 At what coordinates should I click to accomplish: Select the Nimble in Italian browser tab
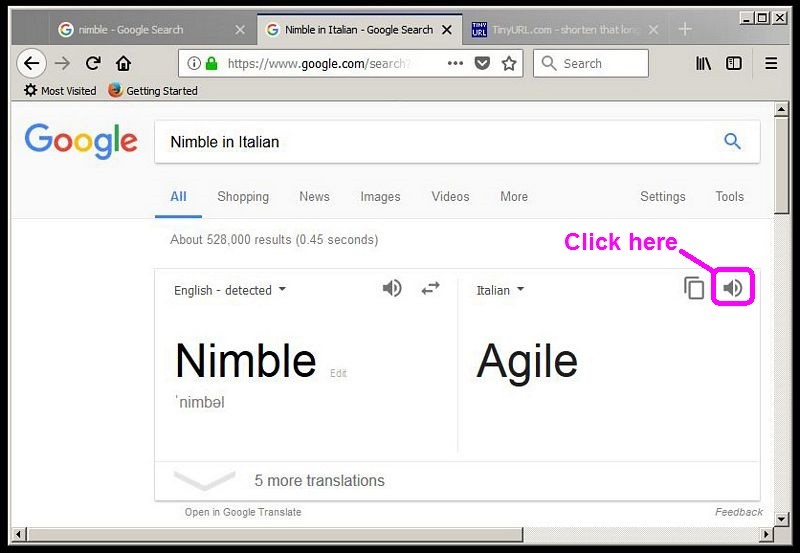coord(358,30)
